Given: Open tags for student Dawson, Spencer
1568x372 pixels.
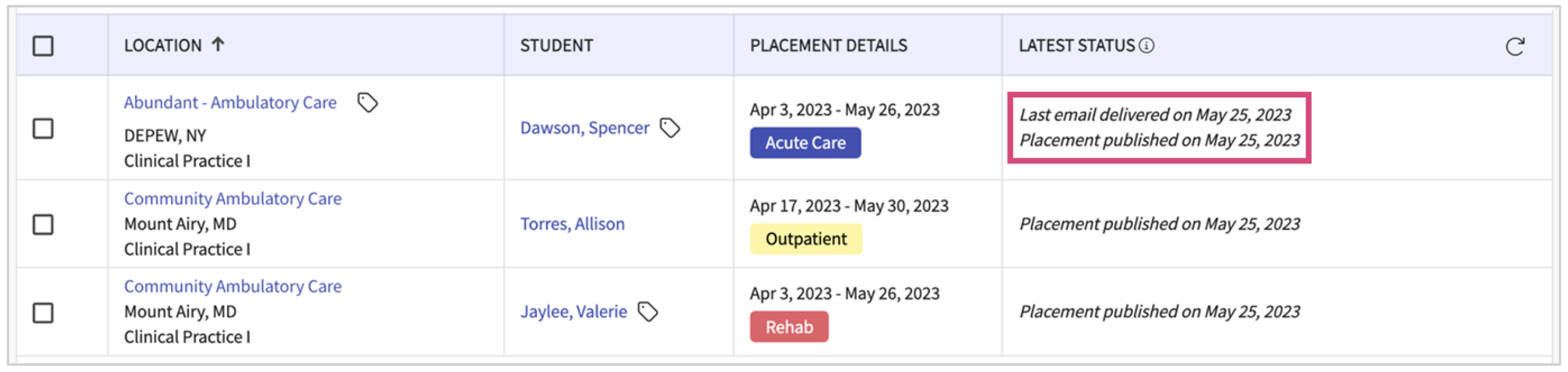Looking at the screenshot, I should click(x=670, y=128).
